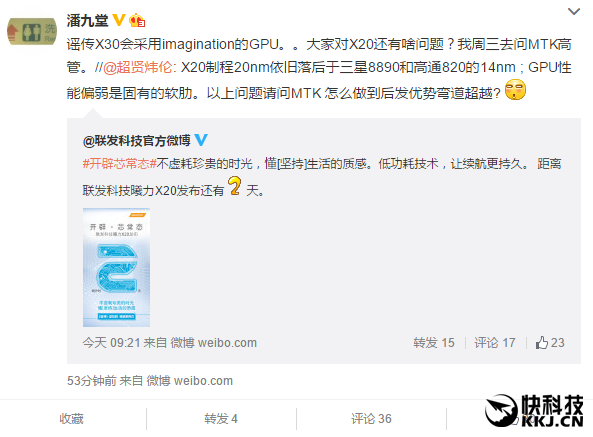The image size is (593, 437).
Task: Open the 53分钟前 timestamp link
Action: pyautogui.click(x=92, y=381)
